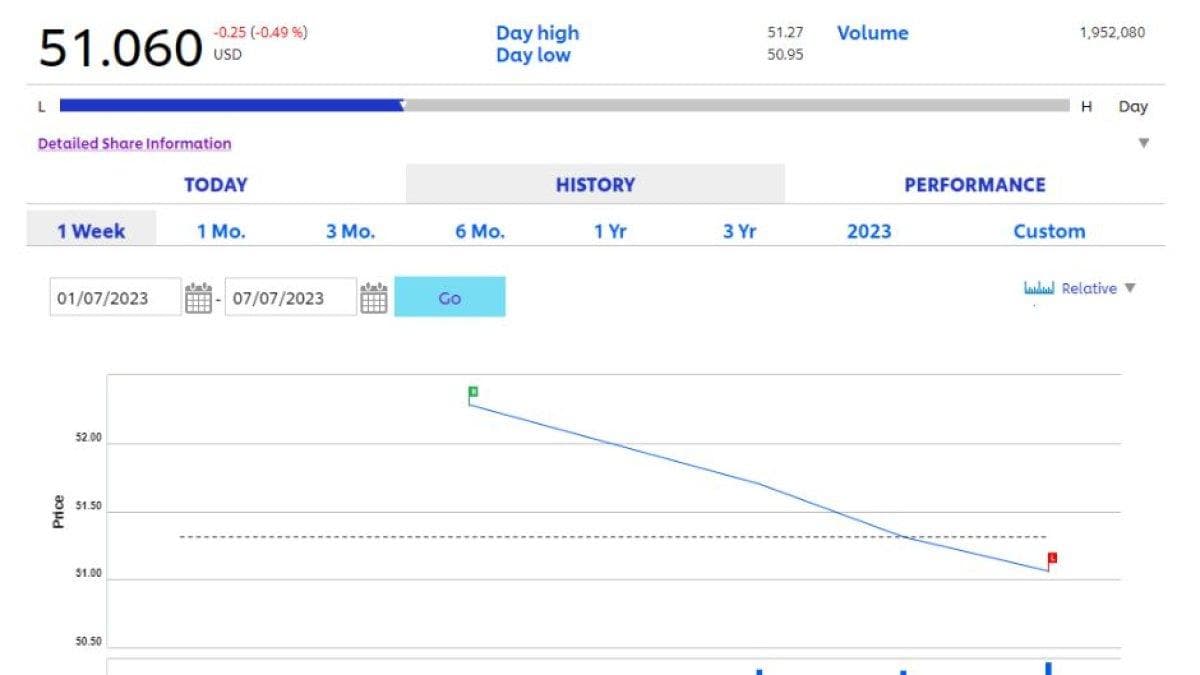The width and height of the screenshot is (1200, 675).
Task: Click the day high value 51.27
Action: pyautogui.click(x=785, y=32)
